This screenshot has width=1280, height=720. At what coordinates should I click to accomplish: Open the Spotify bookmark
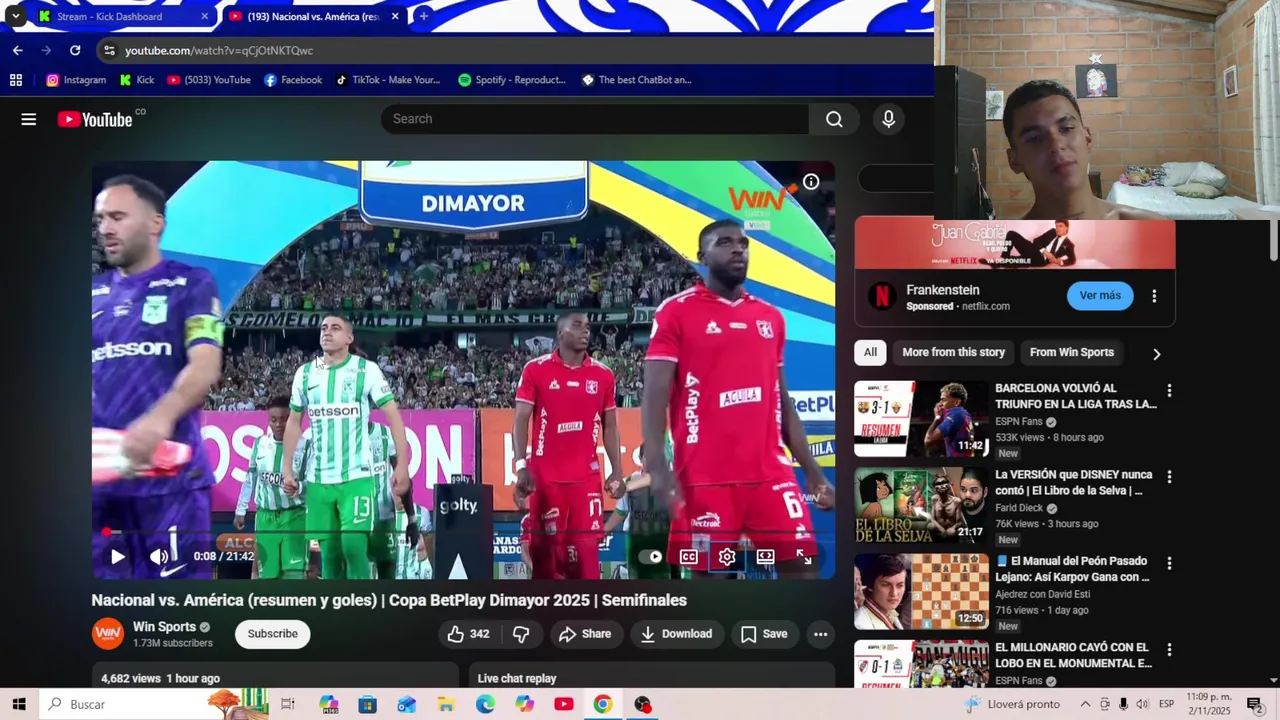[511, 80]
